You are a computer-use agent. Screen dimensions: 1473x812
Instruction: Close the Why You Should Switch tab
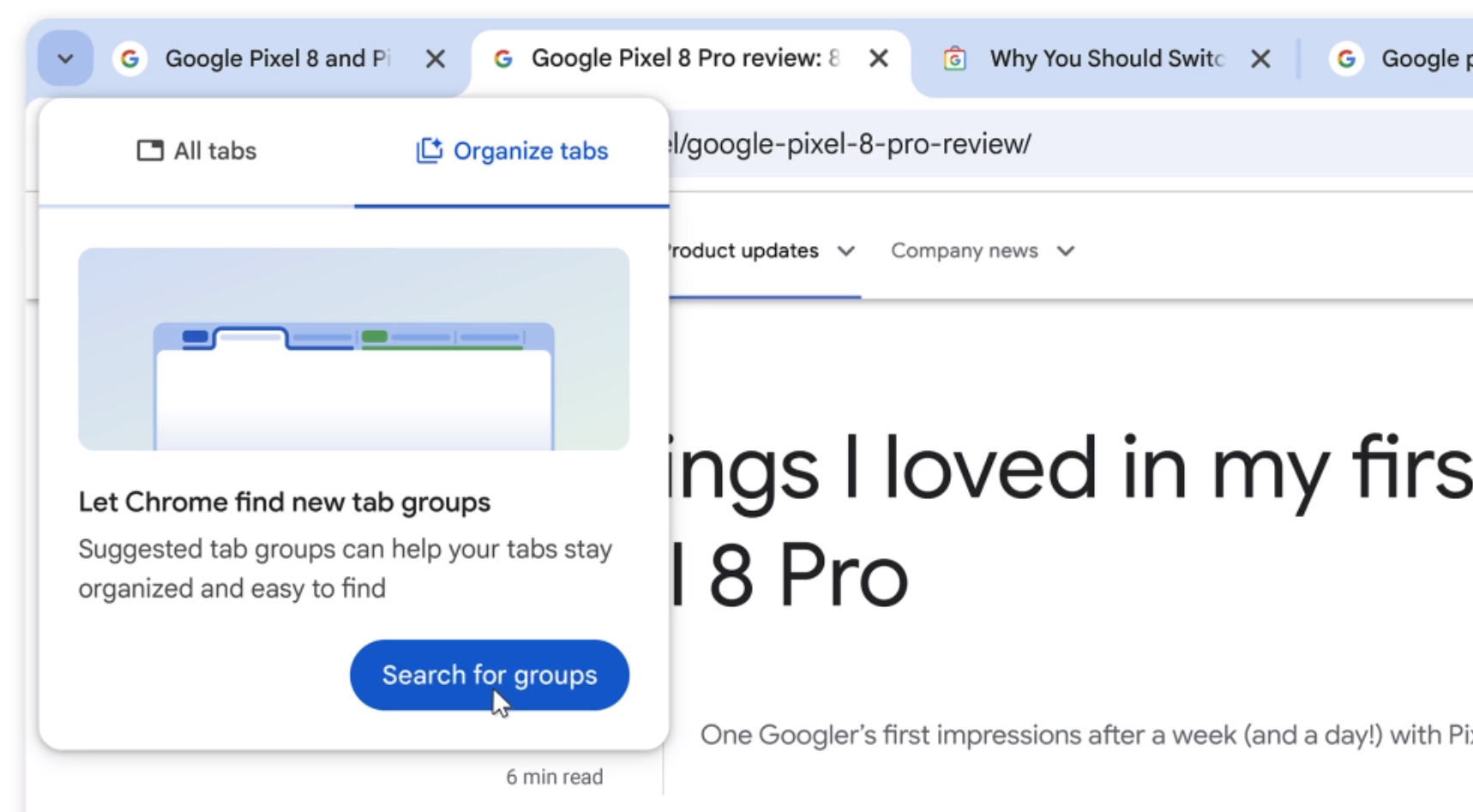[1261, 58]
